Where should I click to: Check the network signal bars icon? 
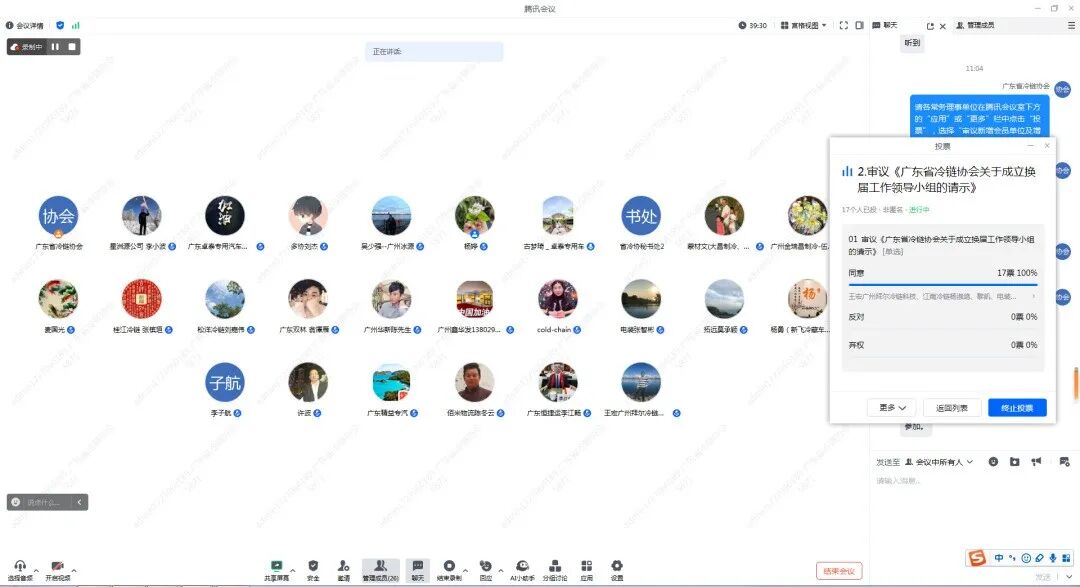click(76, 25)
